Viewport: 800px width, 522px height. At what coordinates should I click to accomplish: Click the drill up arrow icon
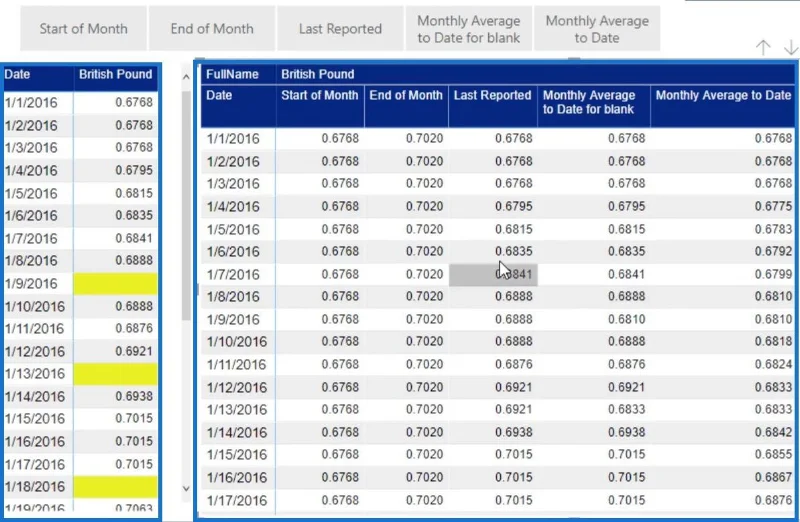(763, 47)
